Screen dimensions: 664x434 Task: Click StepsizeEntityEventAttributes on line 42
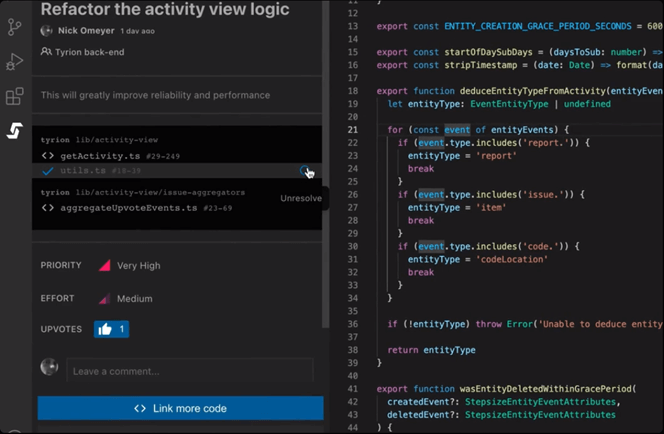point(540,401)
